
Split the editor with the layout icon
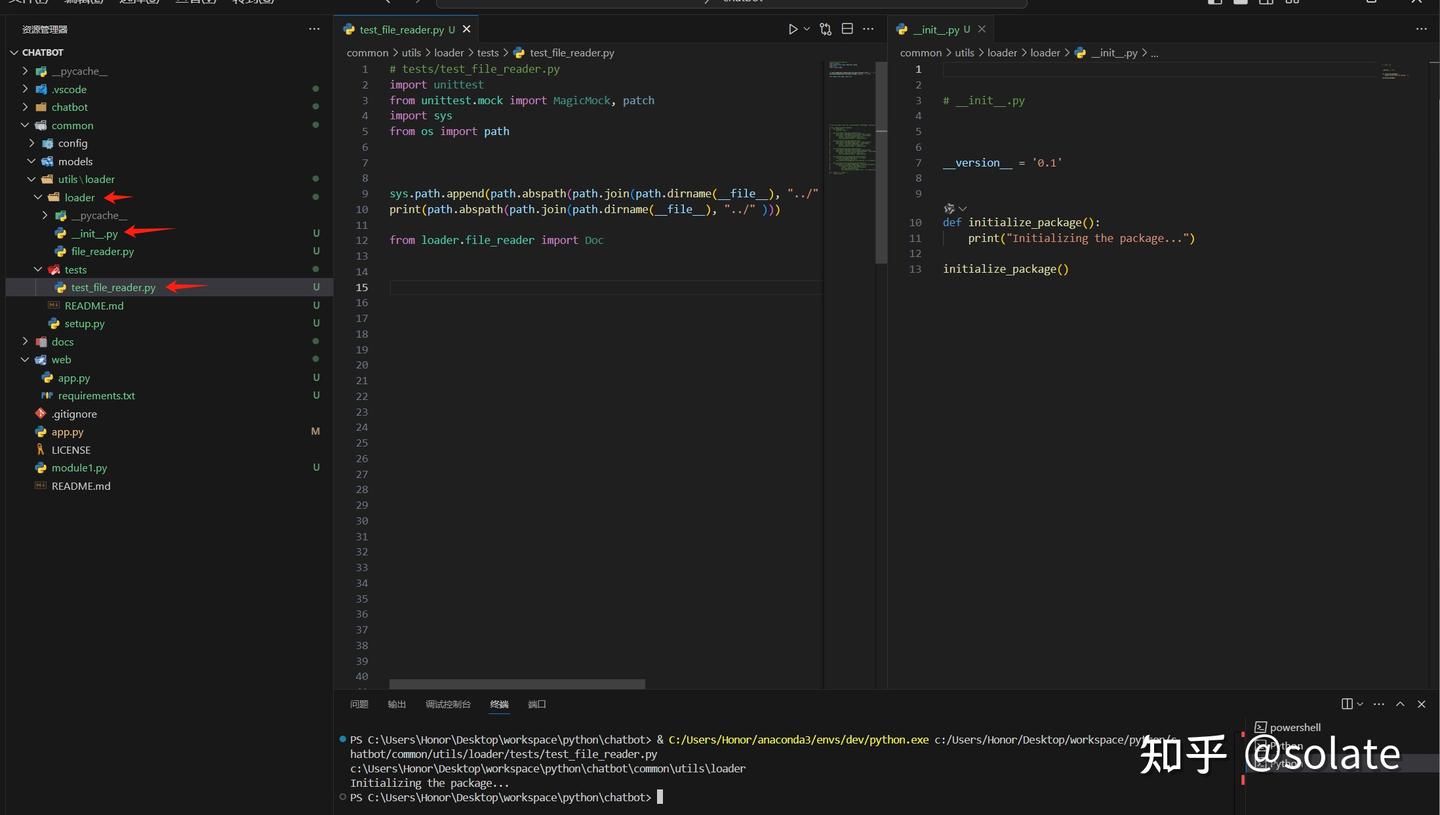pos(847,30)
